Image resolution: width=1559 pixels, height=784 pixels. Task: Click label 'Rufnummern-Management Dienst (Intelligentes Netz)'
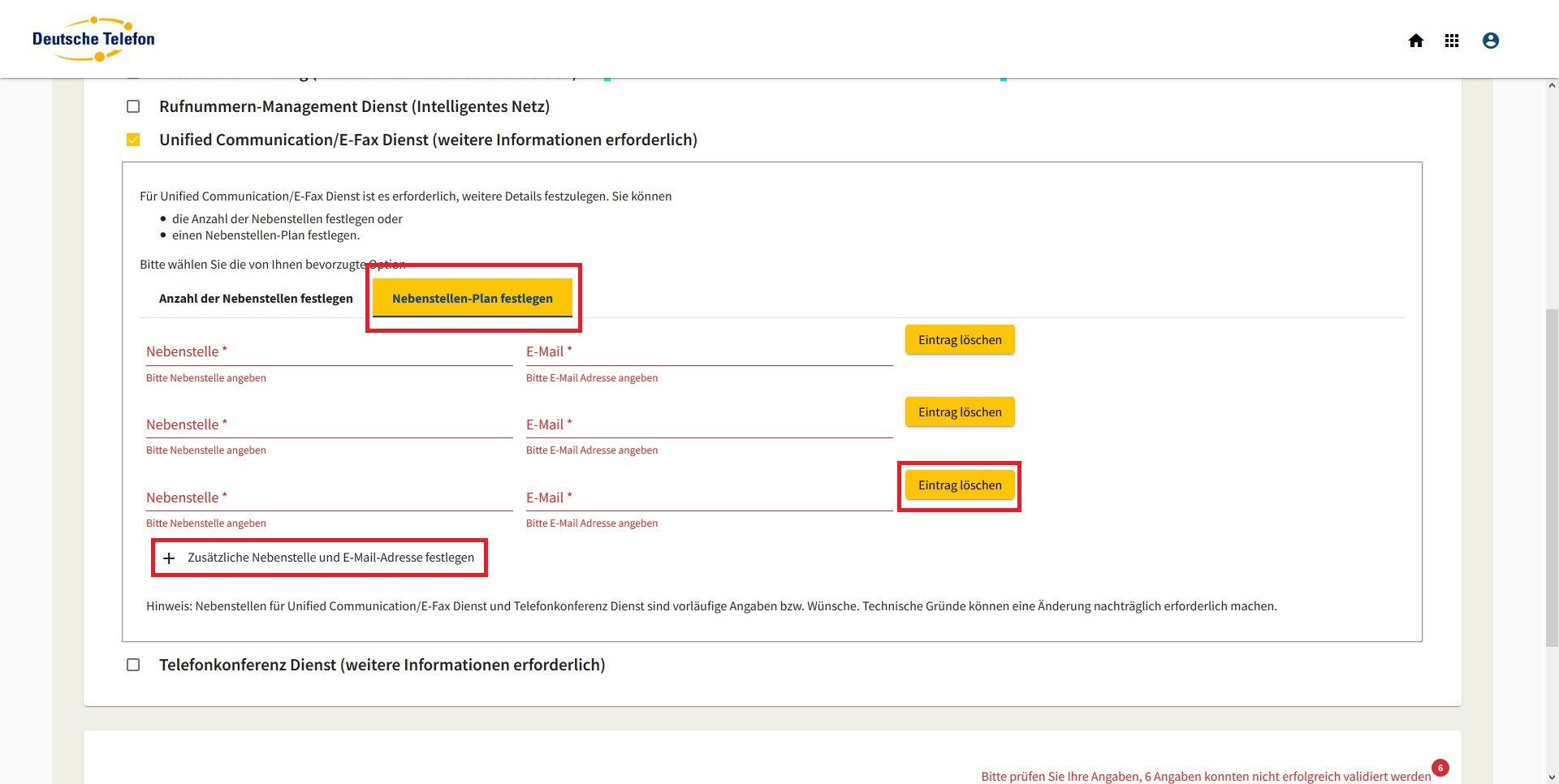(354, 106)
